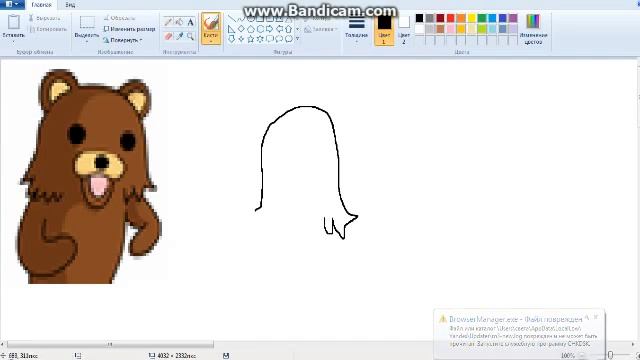Pick the pink color swatch
This screenshot has width=640, height=360.
click(451, 29)
